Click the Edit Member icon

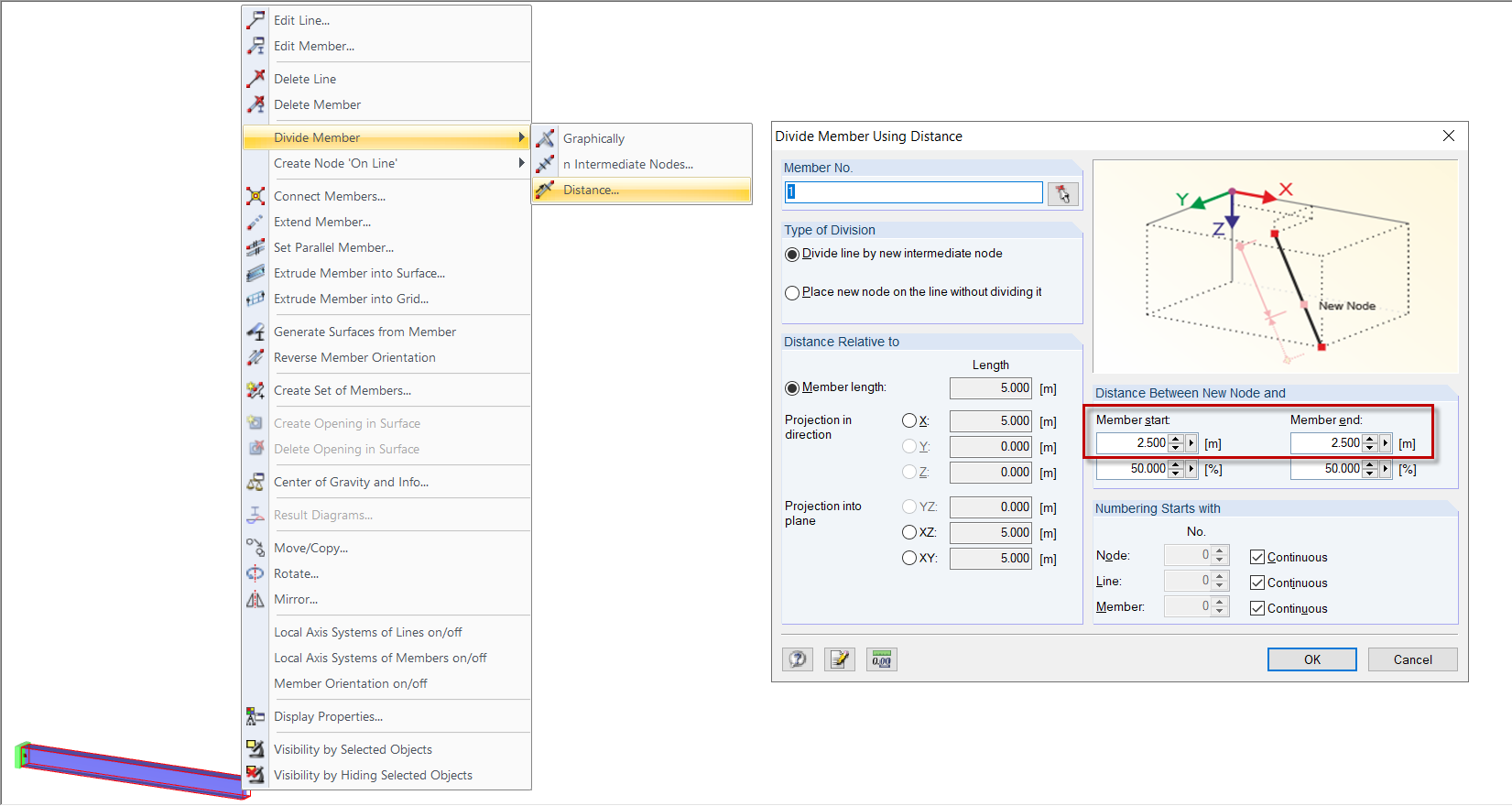[256, 45]
